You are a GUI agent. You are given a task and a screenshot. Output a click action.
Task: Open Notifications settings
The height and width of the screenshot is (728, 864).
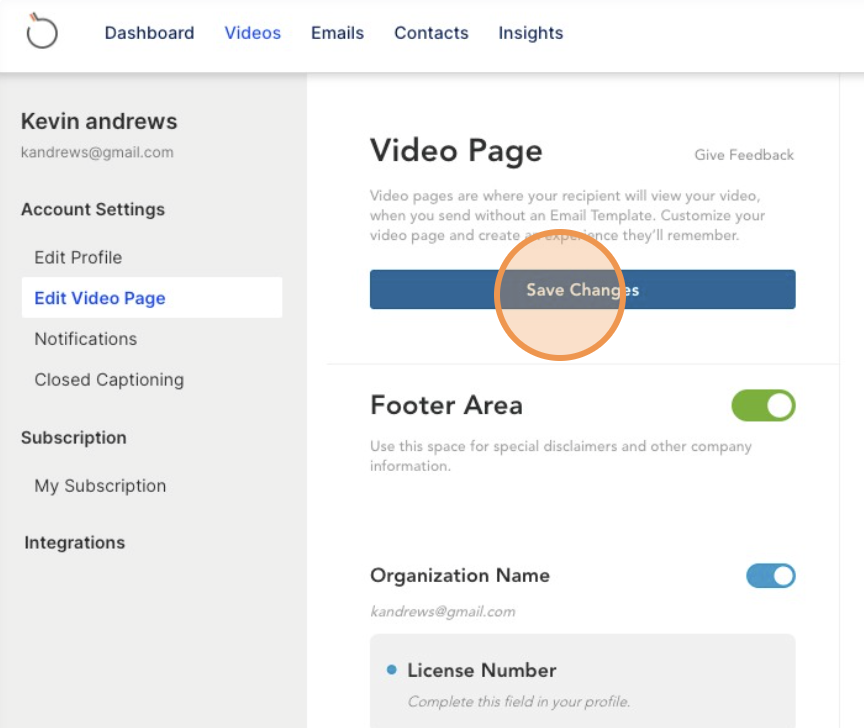[x=86, y=338]
